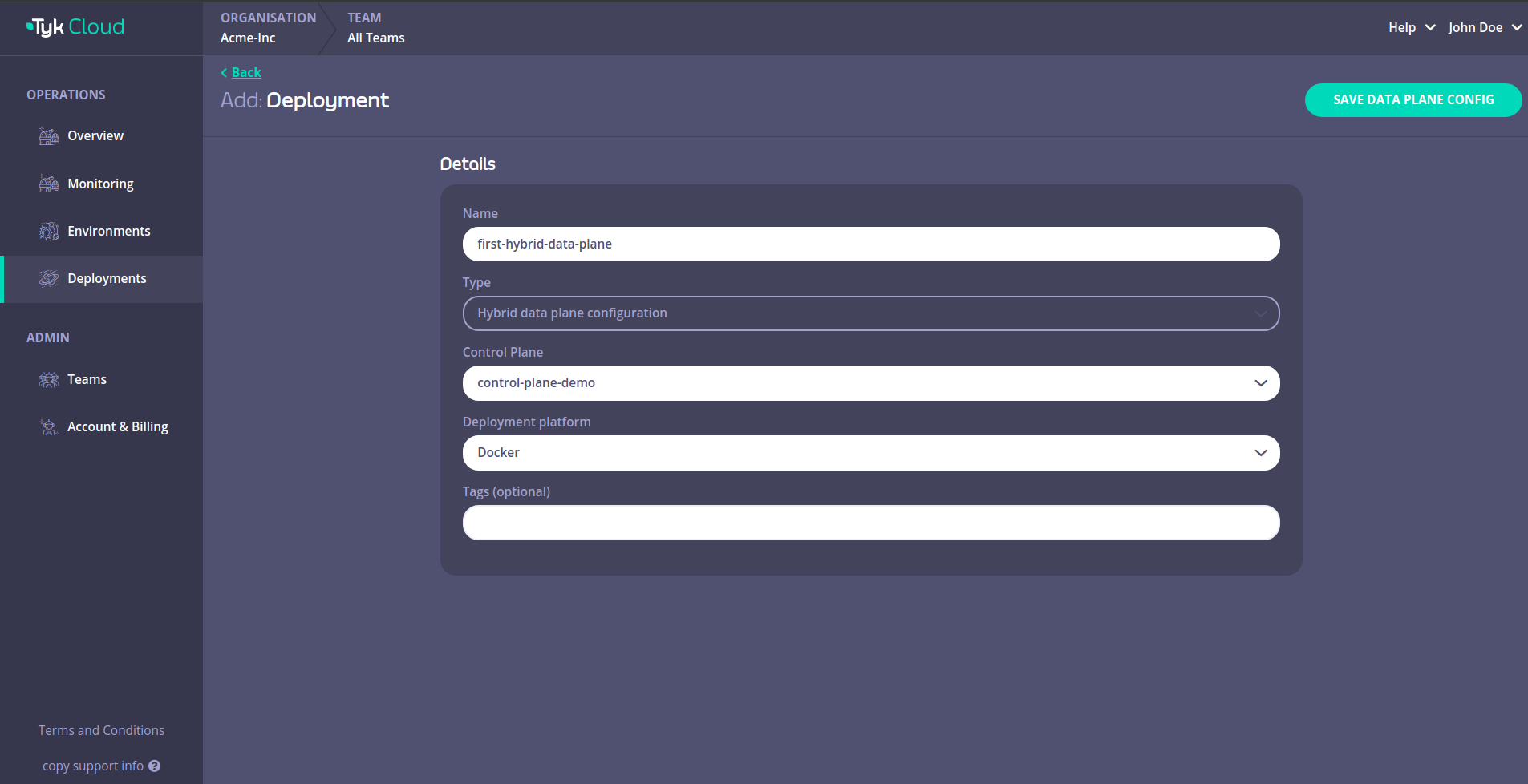Click the Deployments icon in Operations section
This screenshot has width=1528, height=784.
[48, 278]
